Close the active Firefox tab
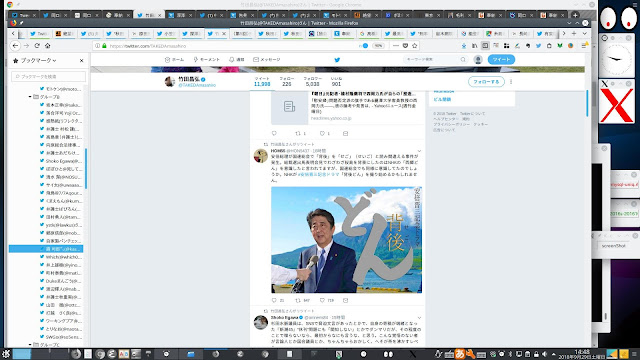The width and height of the screenshot is (640, 360). (224, 33)
